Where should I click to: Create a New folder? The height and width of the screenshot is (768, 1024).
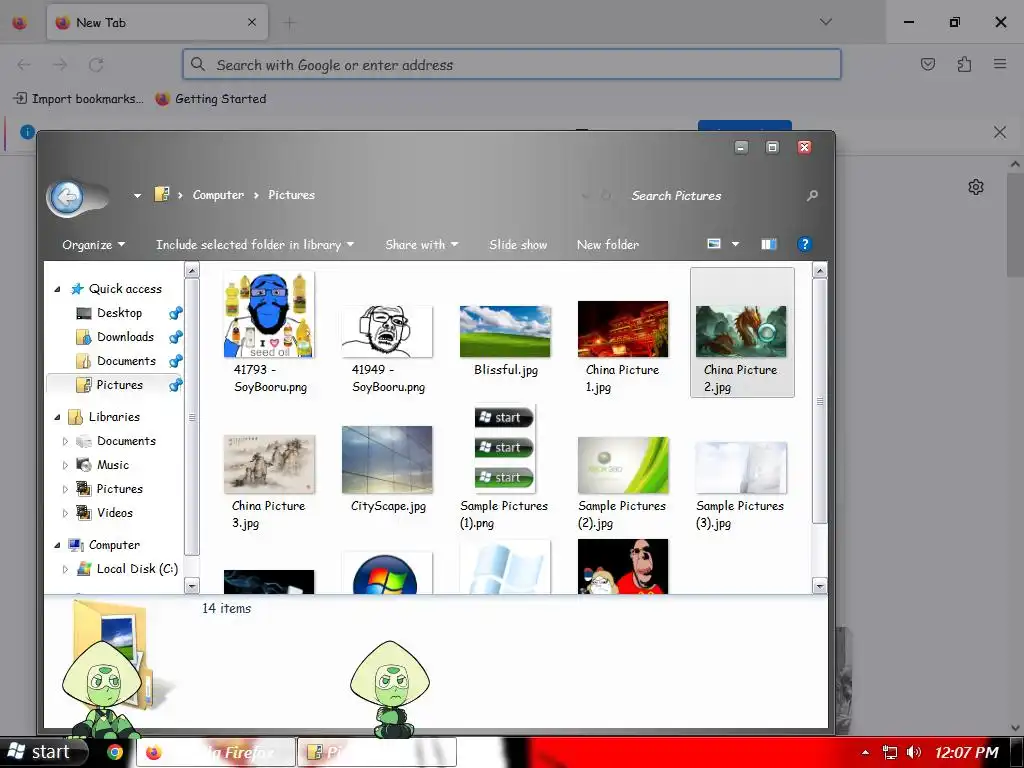607,245
